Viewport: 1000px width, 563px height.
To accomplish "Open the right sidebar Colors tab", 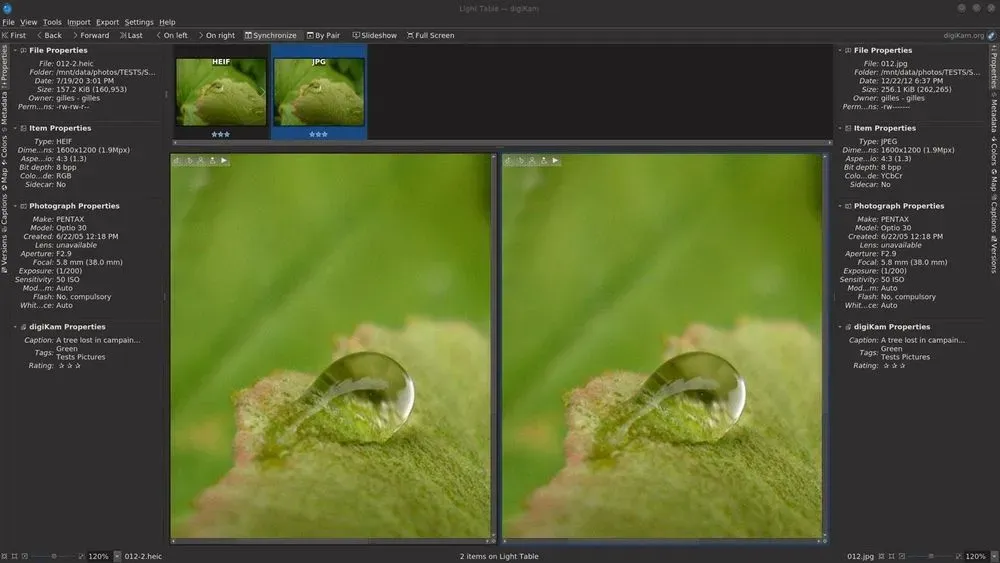I will [994, 152].
